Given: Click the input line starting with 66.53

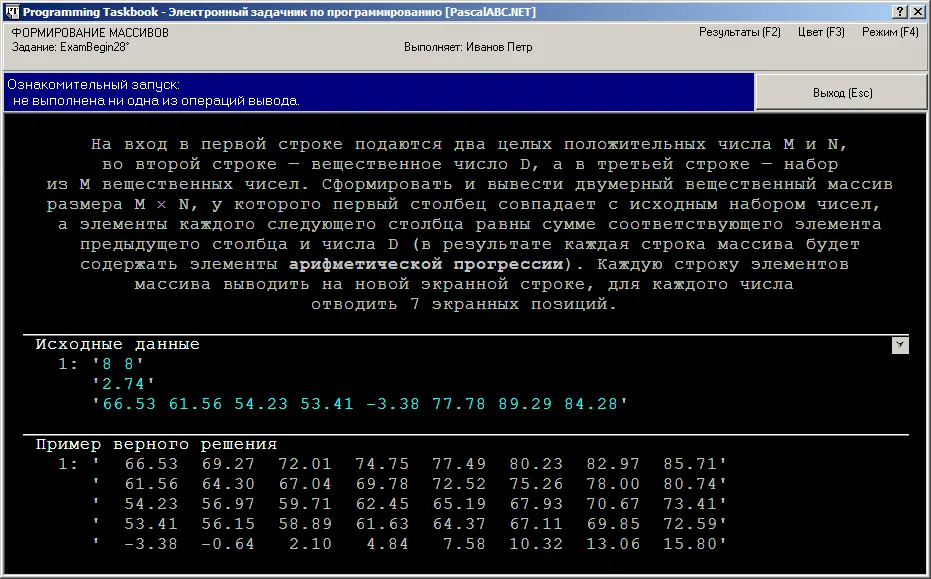Looking at the screenshot, I should pyautogui.click(x=360, y=403).
